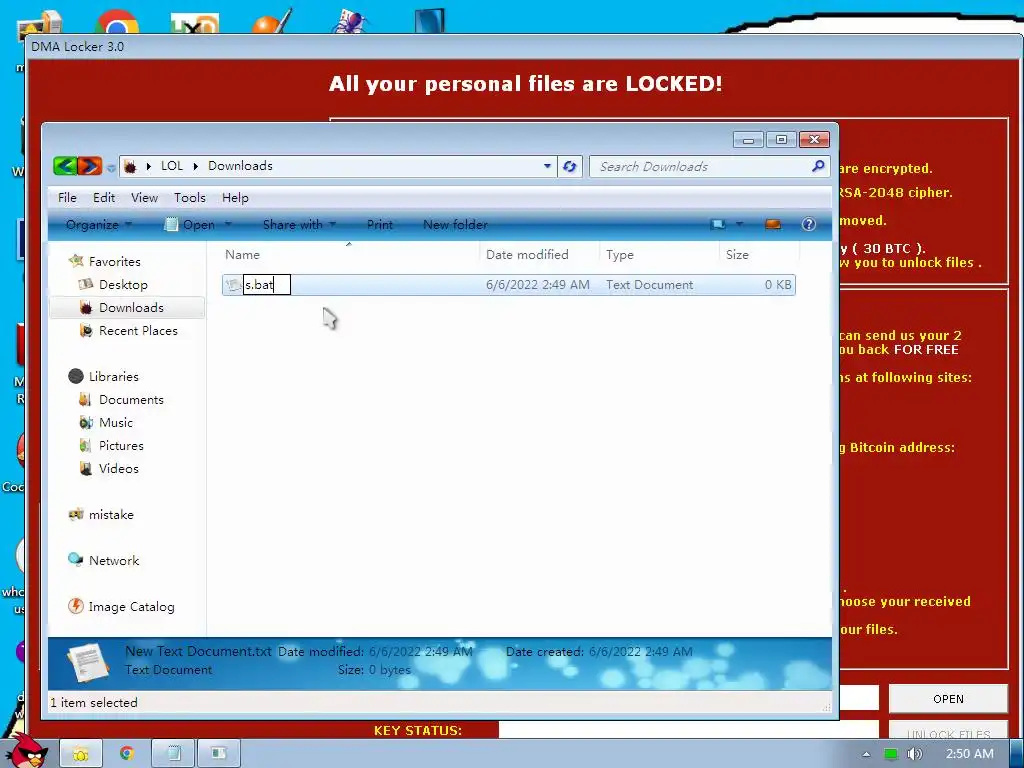Open Image Catalog in the navigation pane
The width and height of the screenshot is (1024, 768).
(x=131, y=607)
